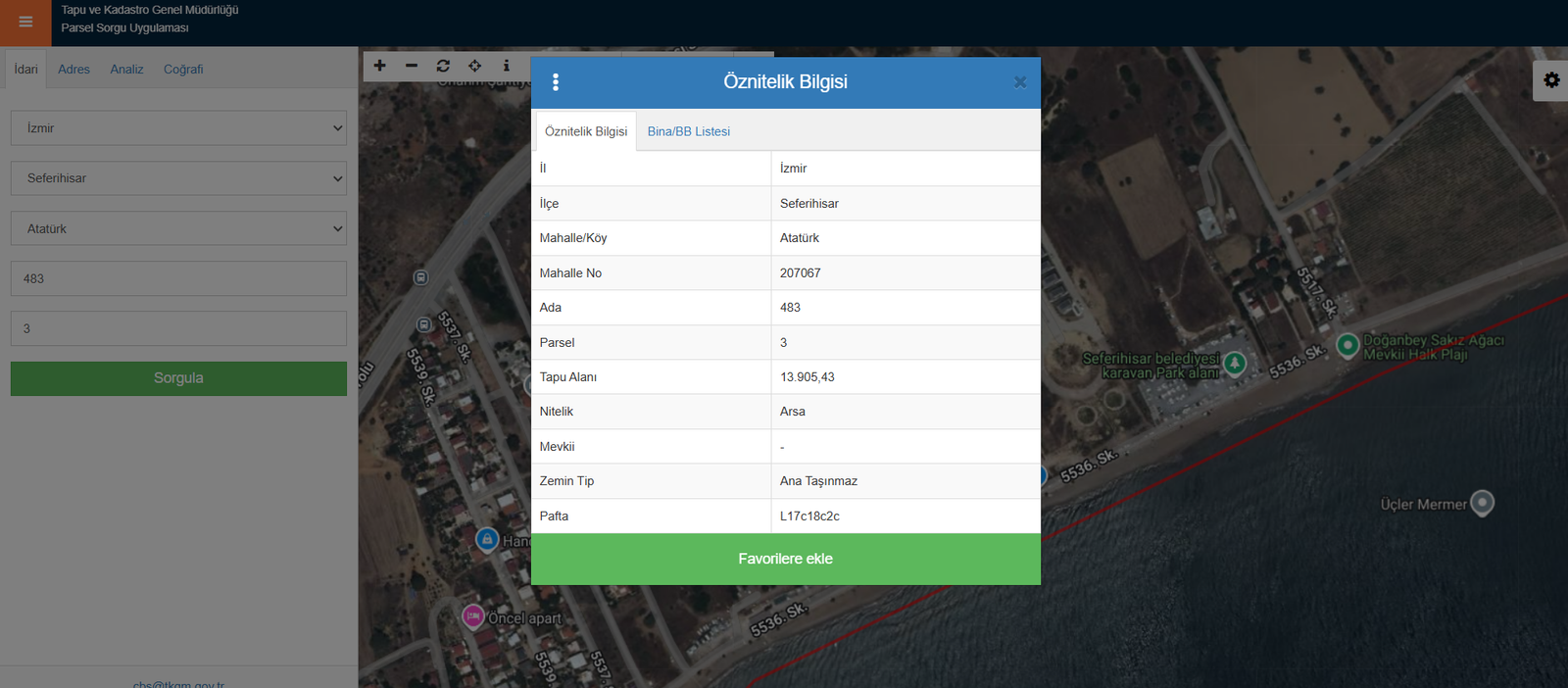The height and width of the screenshot is (688, 1568).
Task: Close the Öznitelik Bilgisi dialog
Action: pos(1019,82)
